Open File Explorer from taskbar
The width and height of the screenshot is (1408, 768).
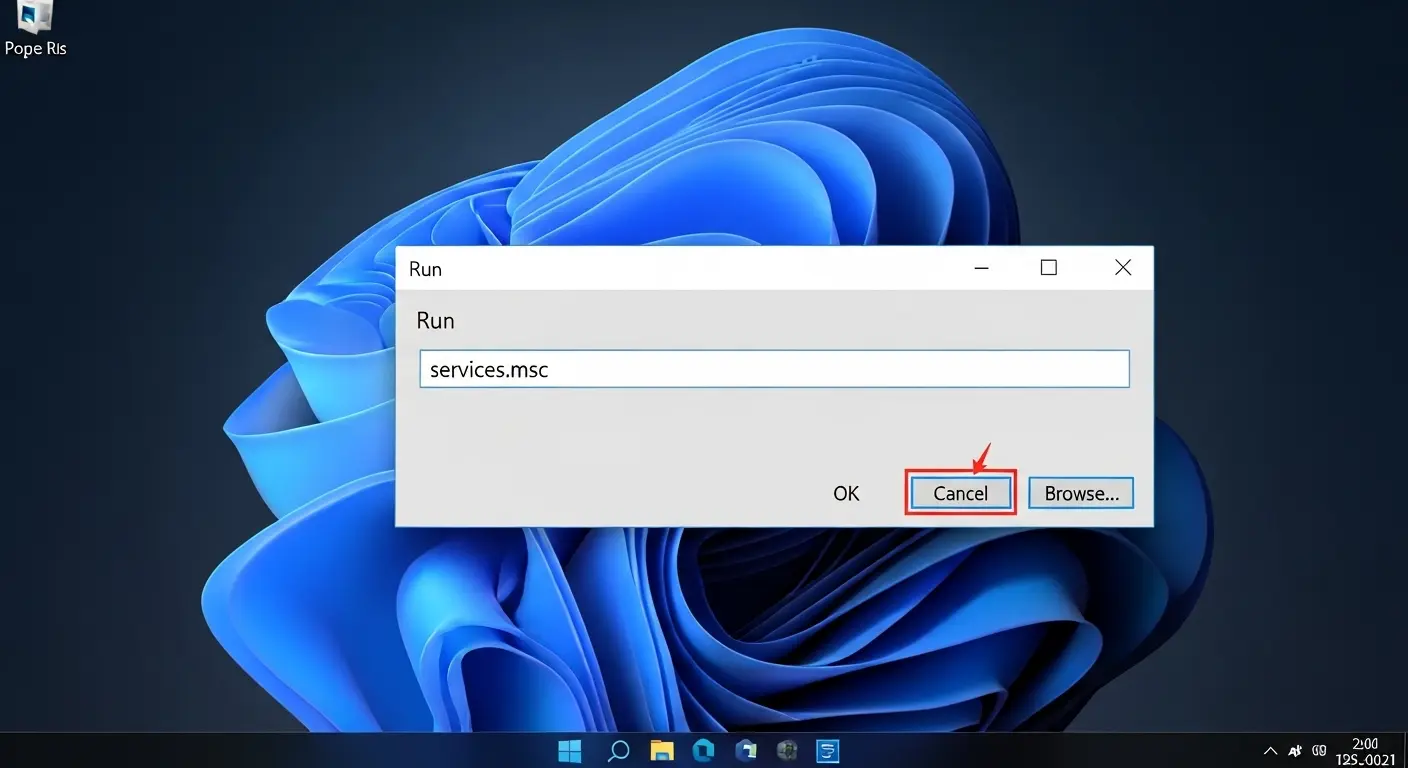[662, 750]
